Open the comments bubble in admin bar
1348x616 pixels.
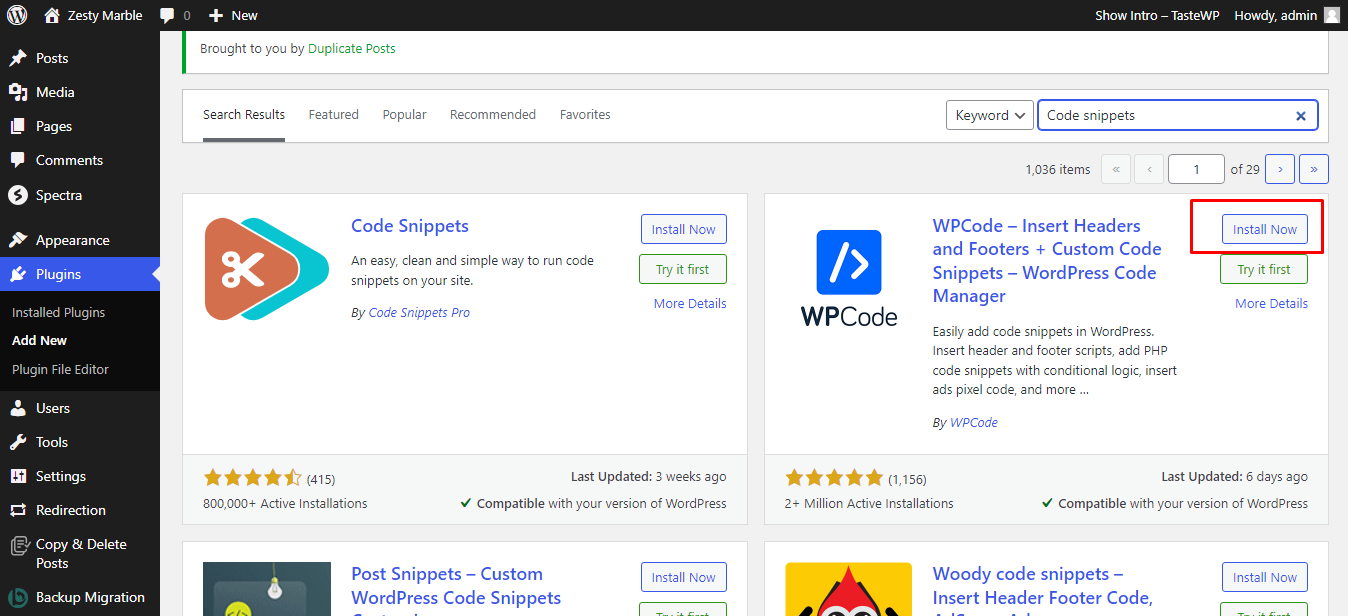167,15
